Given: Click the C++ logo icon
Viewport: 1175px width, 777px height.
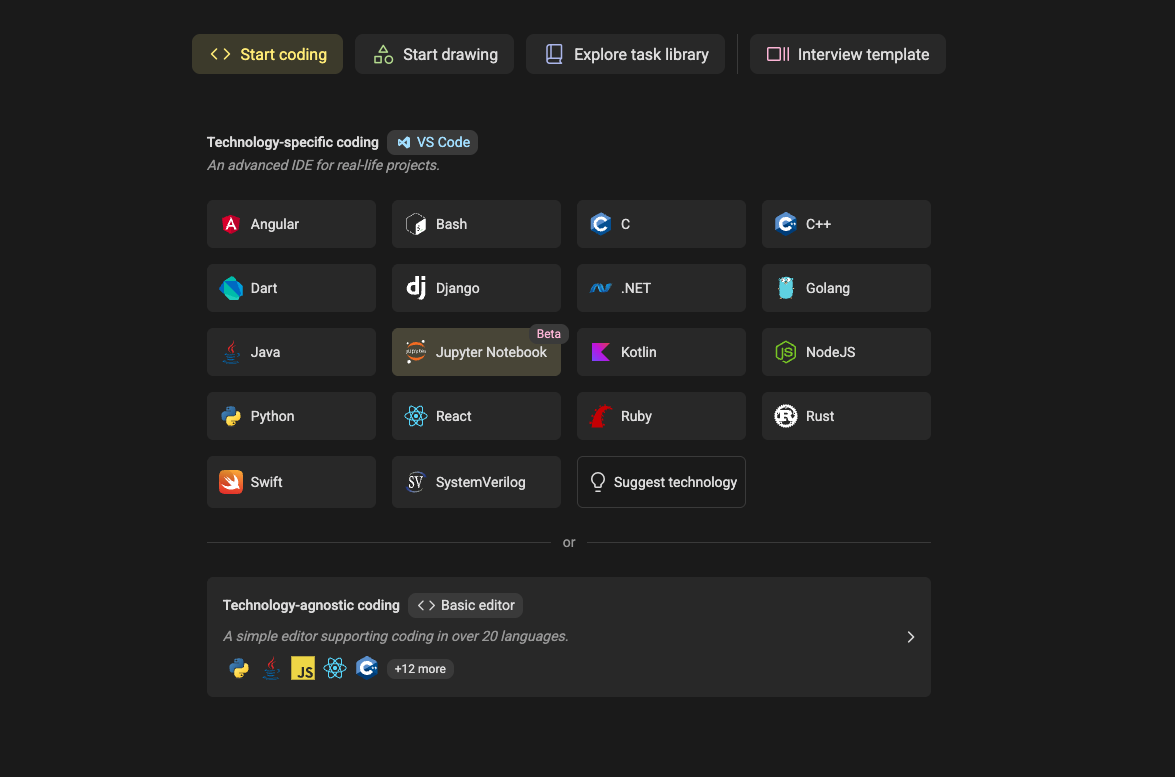Looking at the screenshot, I should click(786, 224).
